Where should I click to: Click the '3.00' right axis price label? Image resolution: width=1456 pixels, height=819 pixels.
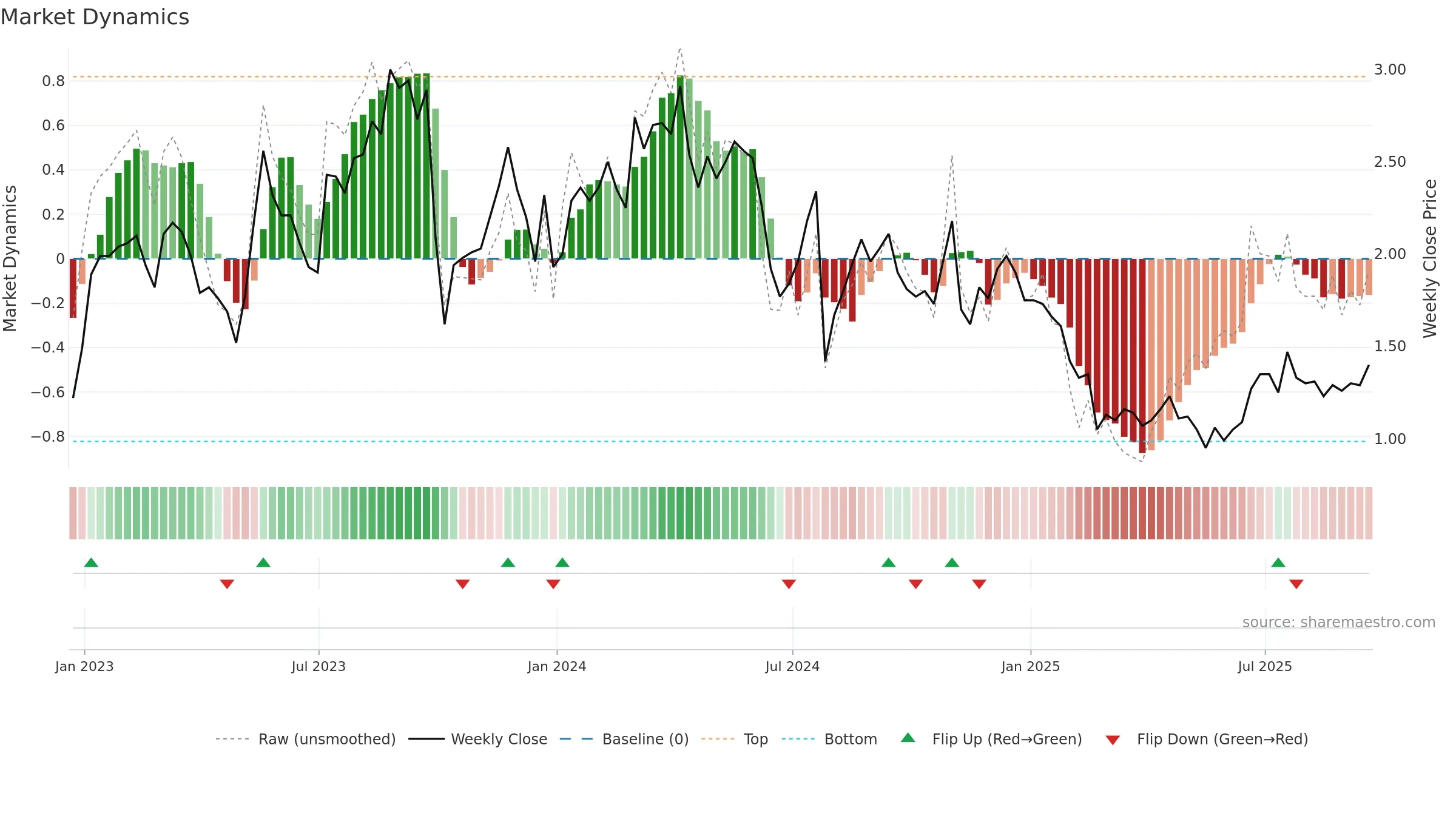[x=1390, y=70]
